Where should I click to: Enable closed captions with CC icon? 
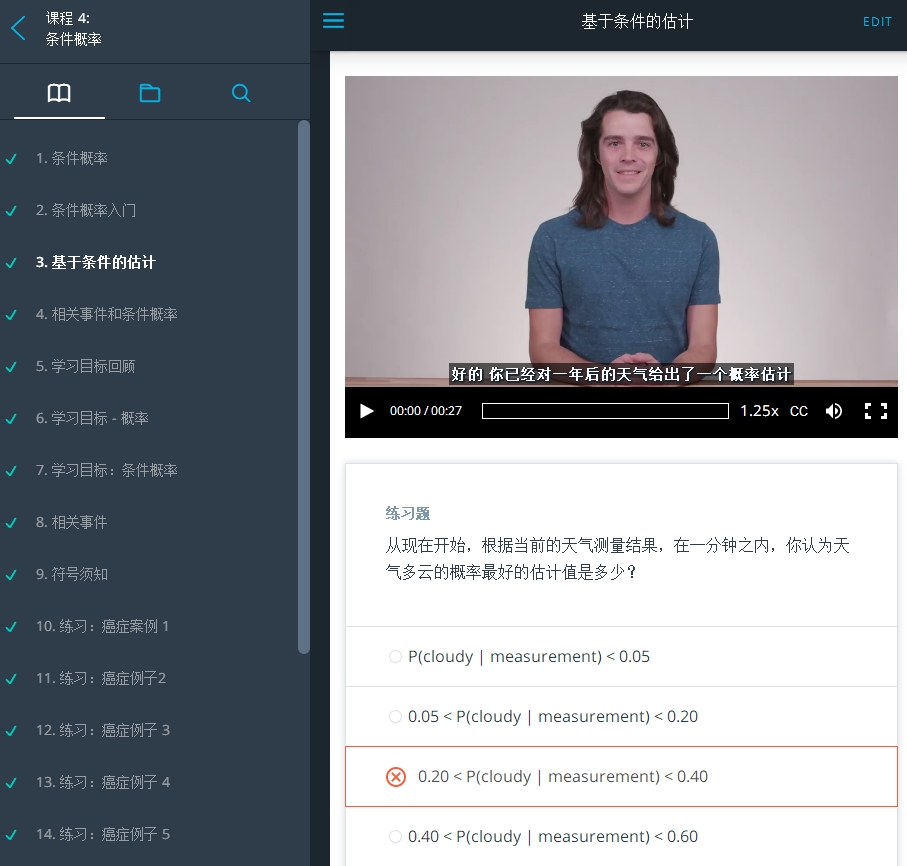pos(799,411)
